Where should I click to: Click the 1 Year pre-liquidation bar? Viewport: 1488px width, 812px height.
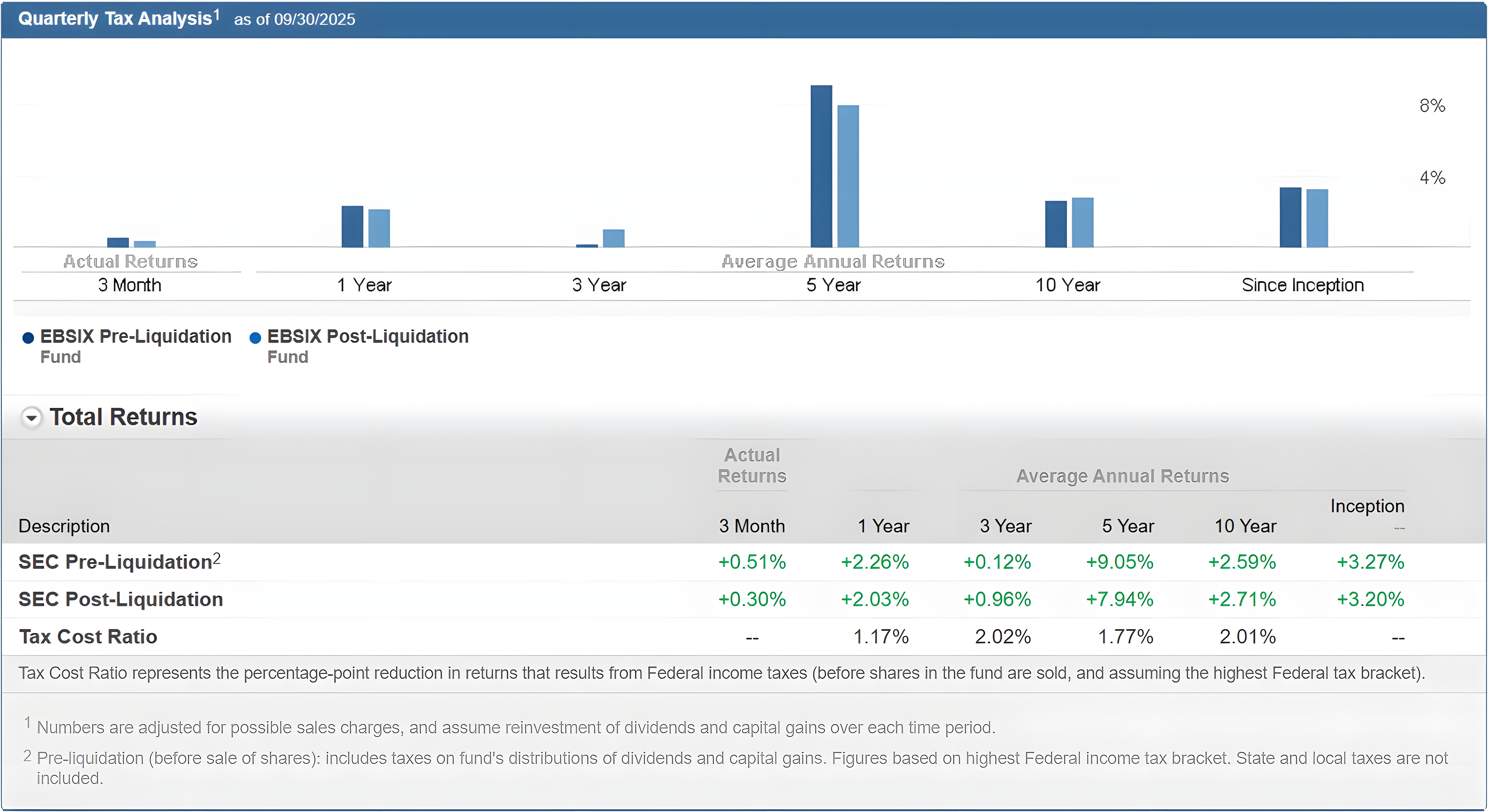click(x=352, y=226)
